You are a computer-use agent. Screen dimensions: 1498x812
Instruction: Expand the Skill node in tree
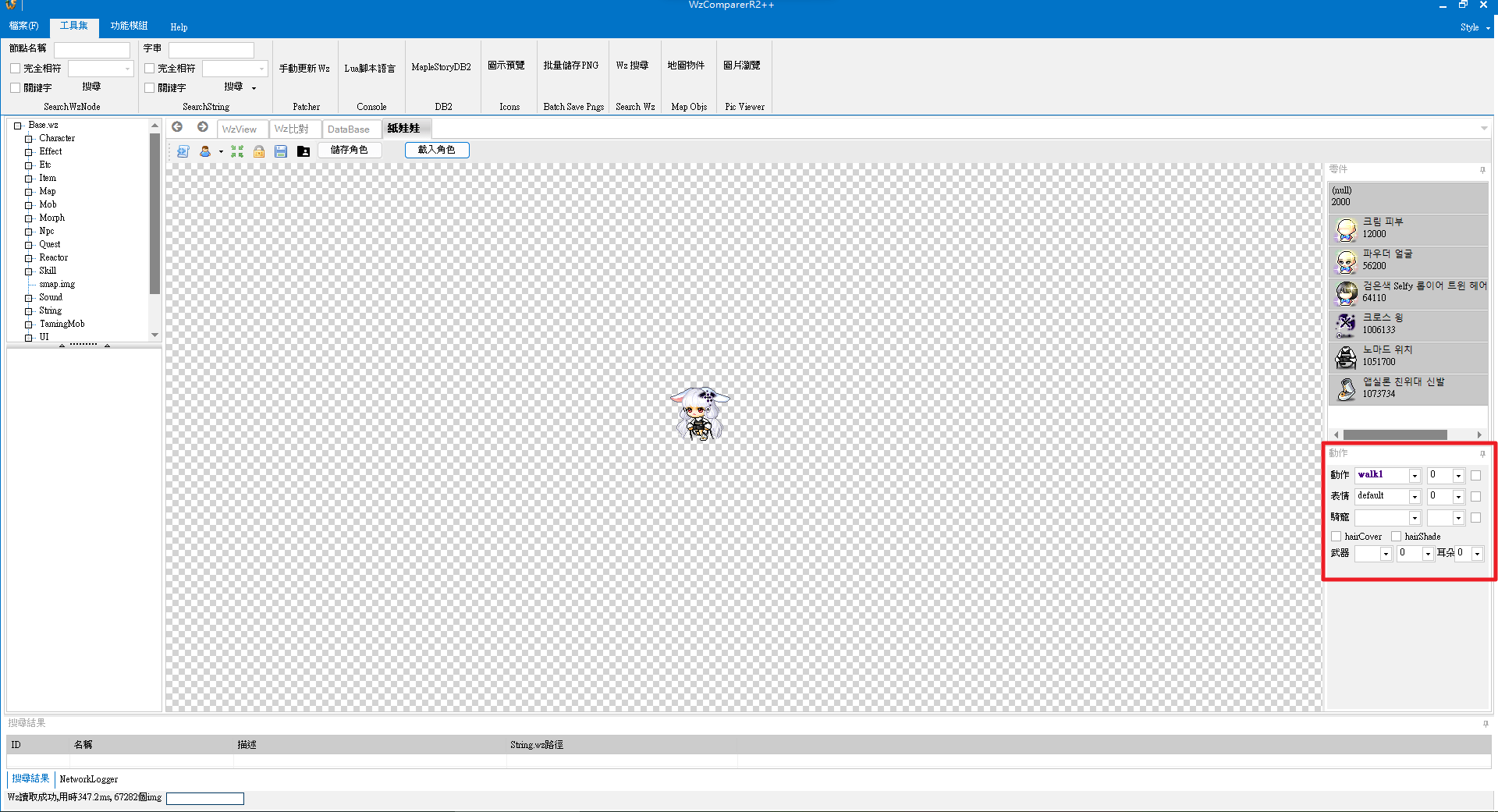(29, 271)
